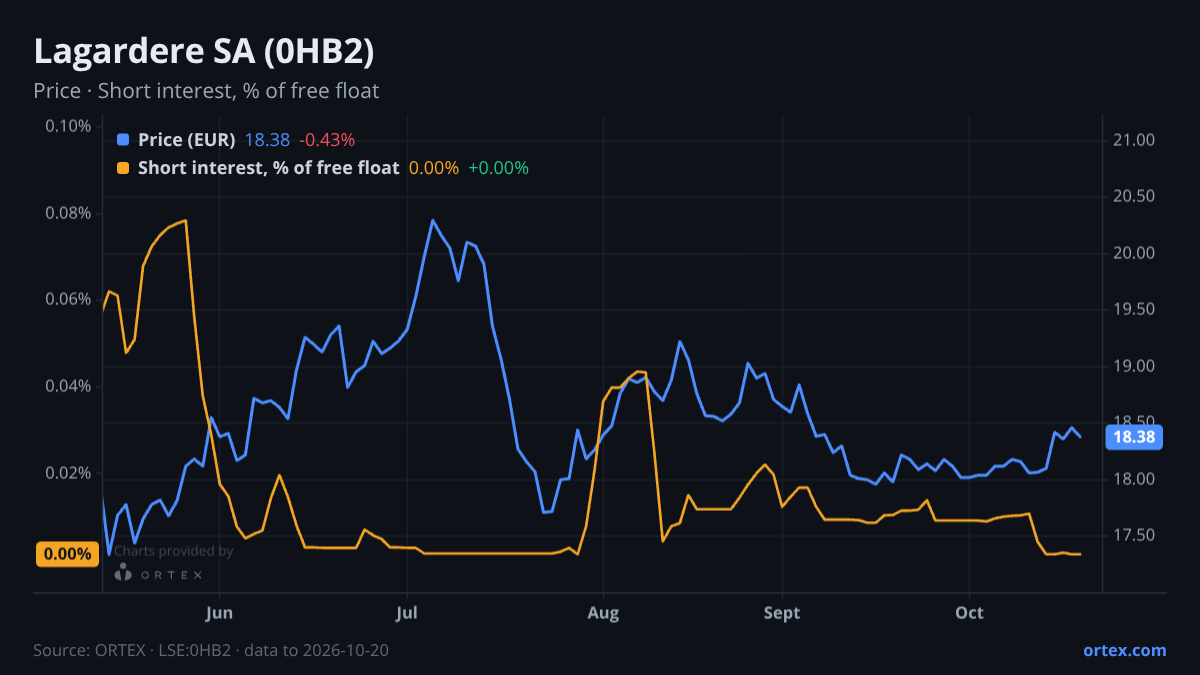Toggle the Price (EUR) legend label
The width and height of the screenshot is (1200, 675).
coord(187,140)
